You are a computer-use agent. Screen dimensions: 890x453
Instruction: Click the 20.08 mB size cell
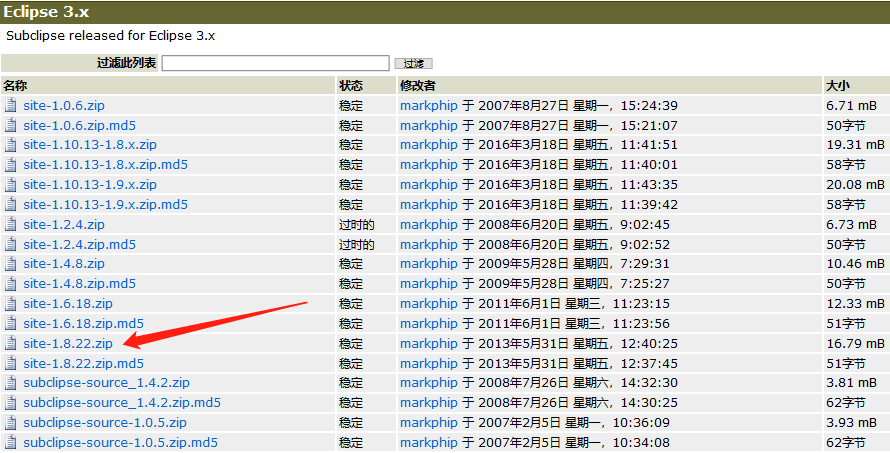click(x=855, y=184)
